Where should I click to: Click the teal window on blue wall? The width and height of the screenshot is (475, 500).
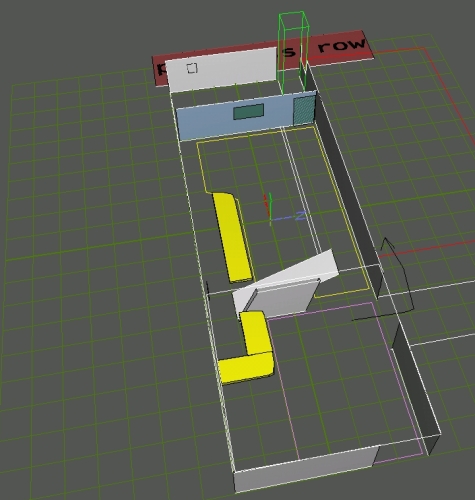coord(249,111)
